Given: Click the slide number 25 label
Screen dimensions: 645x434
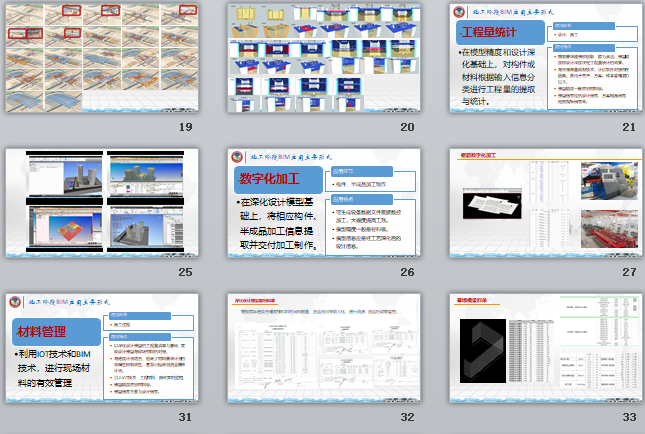Looking at the screenshot, I should (x=185, y=272).
